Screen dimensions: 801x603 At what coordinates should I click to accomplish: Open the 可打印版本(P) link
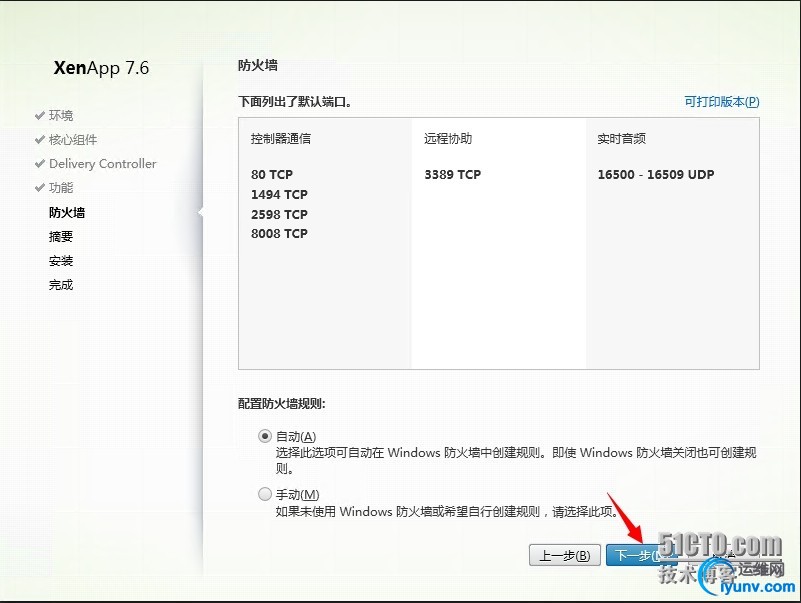click(722, 102)
